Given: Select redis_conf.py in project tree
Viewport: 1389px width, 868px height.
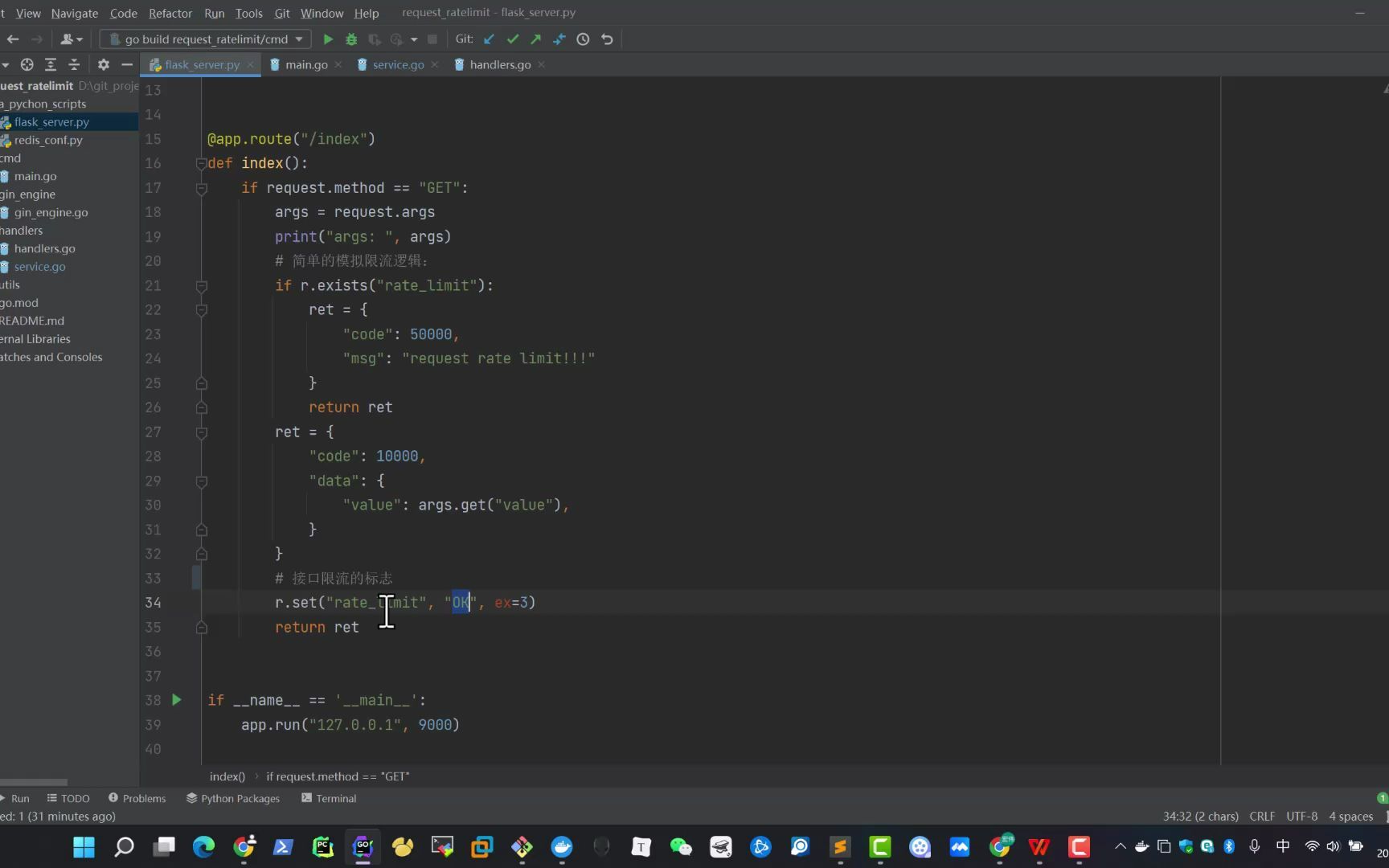Looking at the screenshot, I should click(x=48, y=140).
